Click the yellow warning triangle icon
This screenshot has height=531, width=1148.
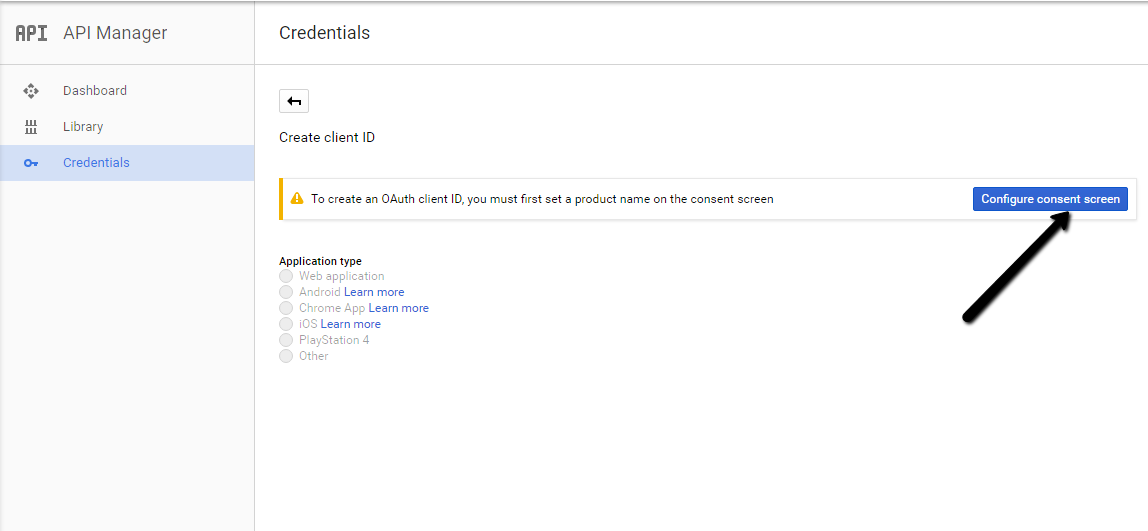[297, 198]
